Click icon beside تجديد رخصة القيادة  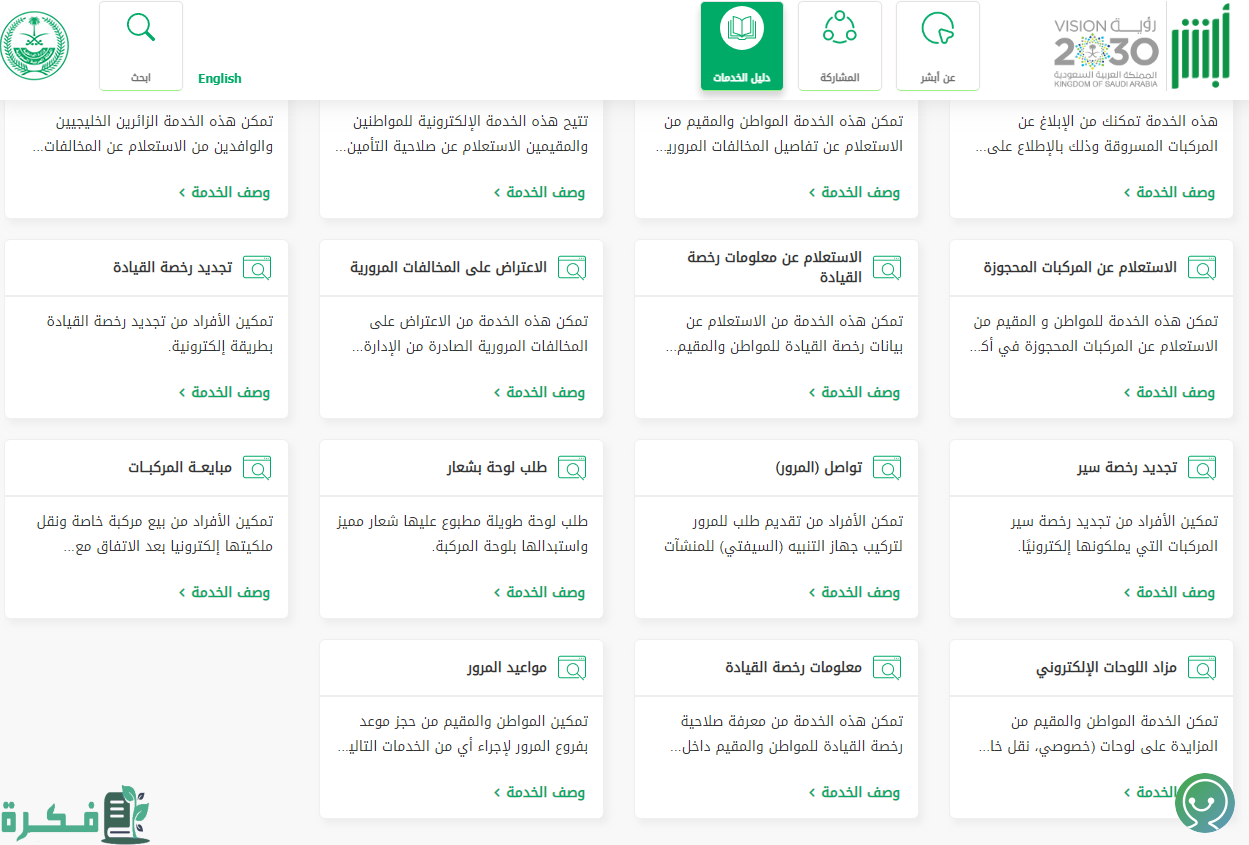click(x=258, y=268)
